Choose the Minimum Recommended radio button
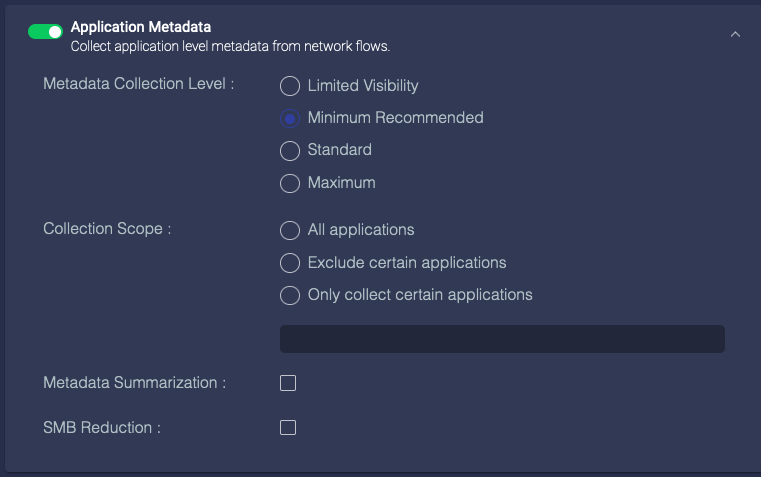The width and height of the screenshot is (761, 477). tap(290, 118)
